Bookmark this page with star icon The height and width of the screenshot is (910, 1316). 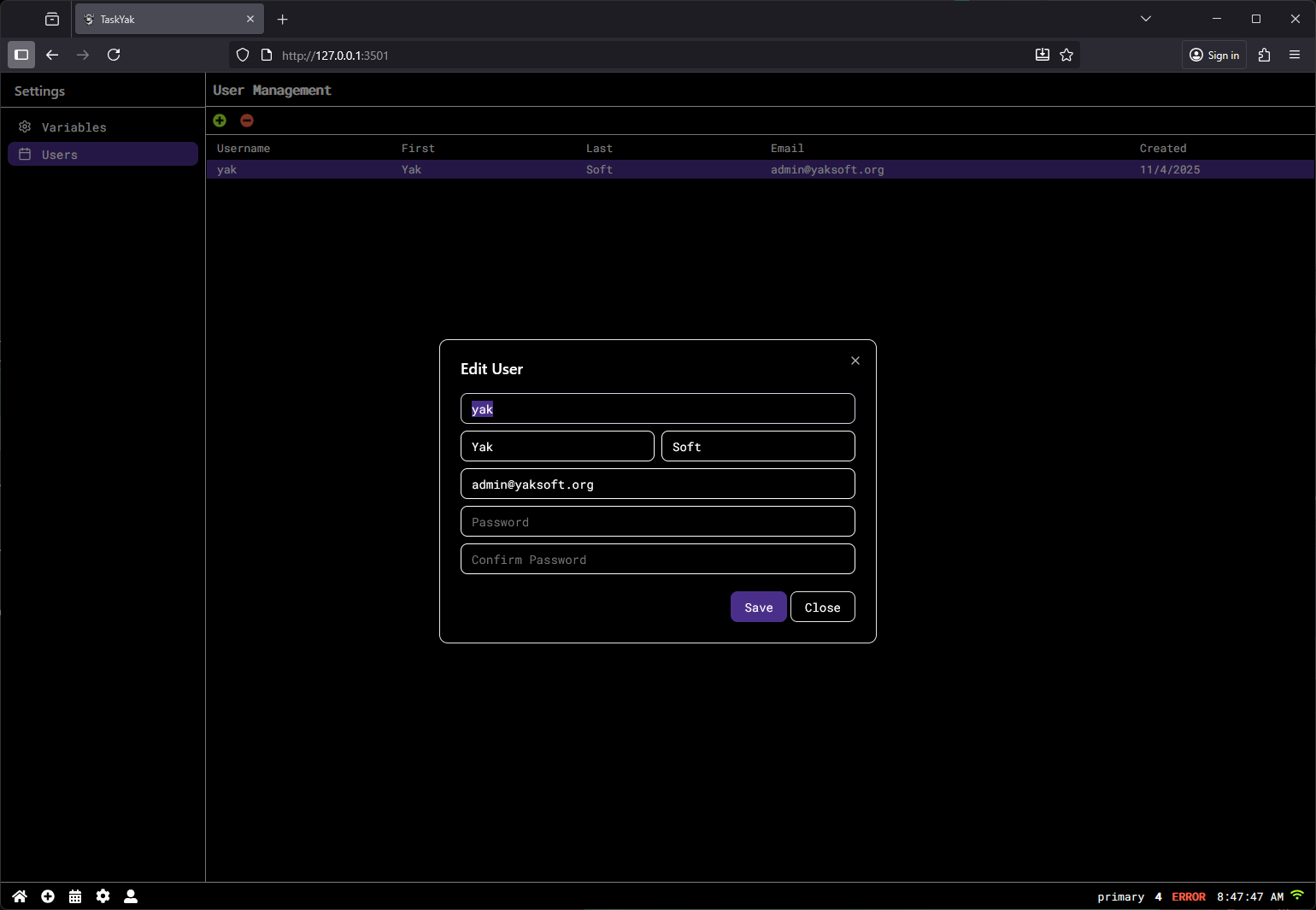point(1066,55)
